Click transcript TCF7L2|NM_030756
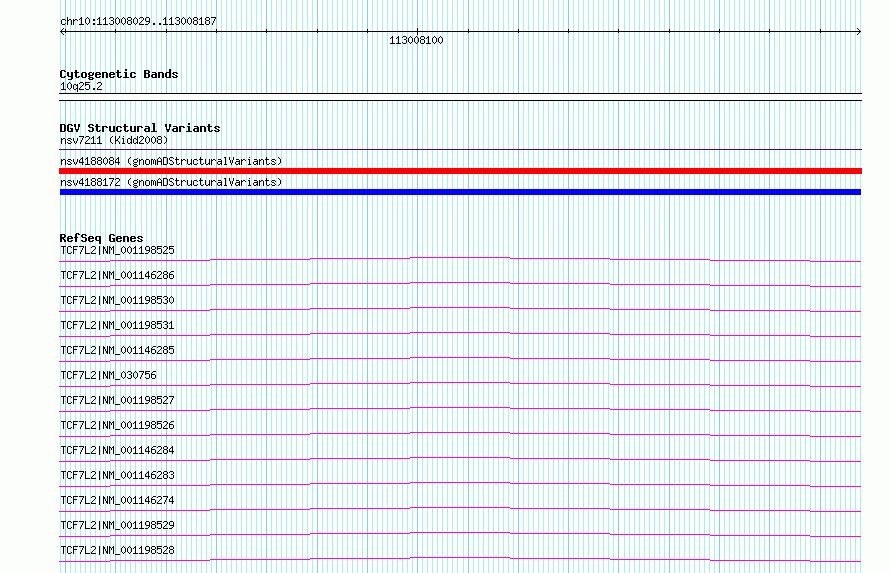The width and height of the screenshot is (890, 573). pos(108,375)
